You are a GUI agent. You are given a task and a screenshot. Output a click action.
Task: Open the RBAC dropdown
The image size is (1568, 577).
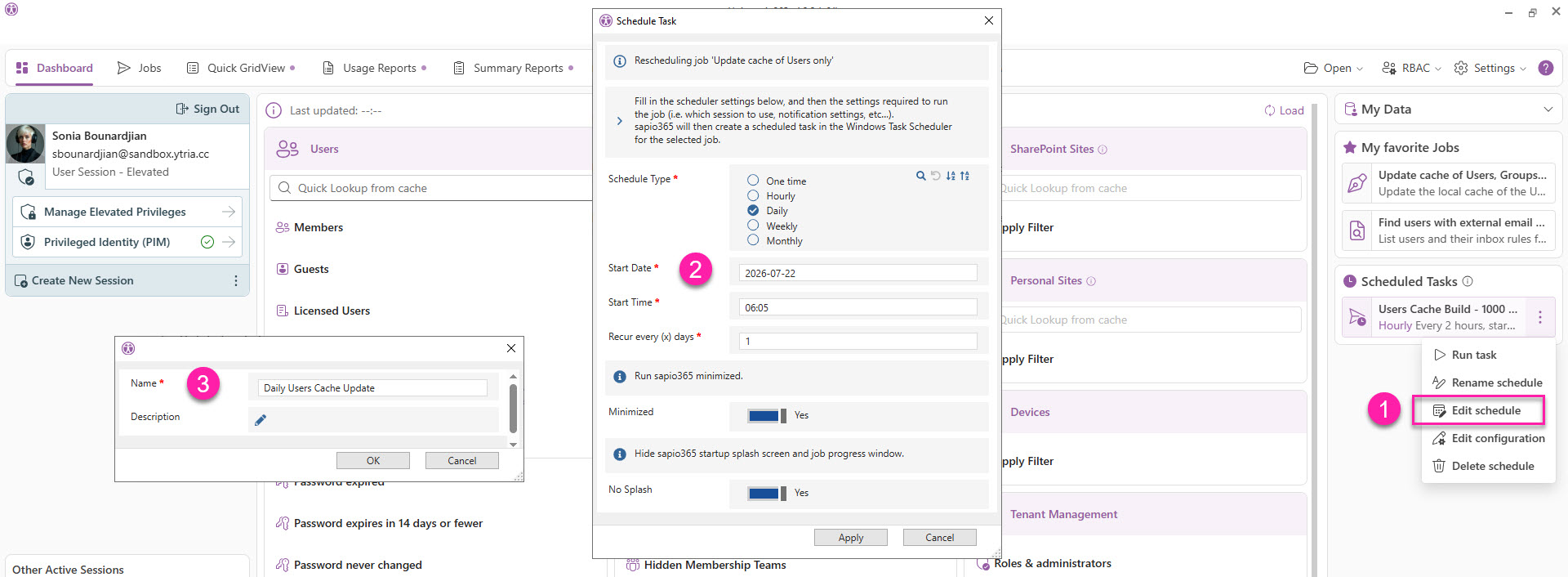pyautogui.click(x=1411, y=68)
